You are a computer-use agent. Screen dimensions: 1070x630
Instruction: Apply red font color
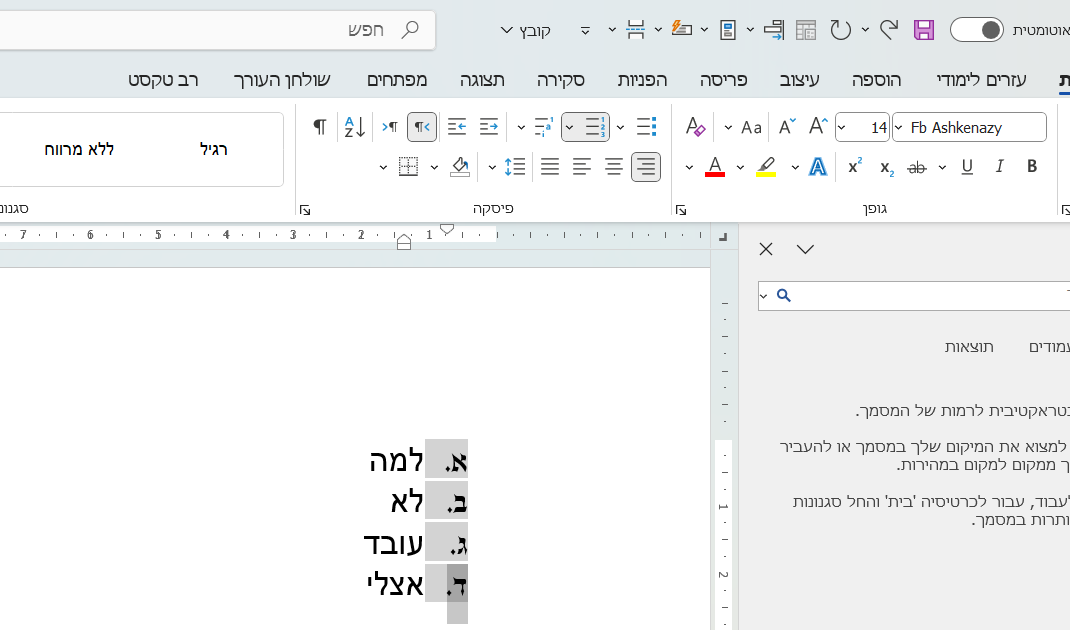(714, 167)
